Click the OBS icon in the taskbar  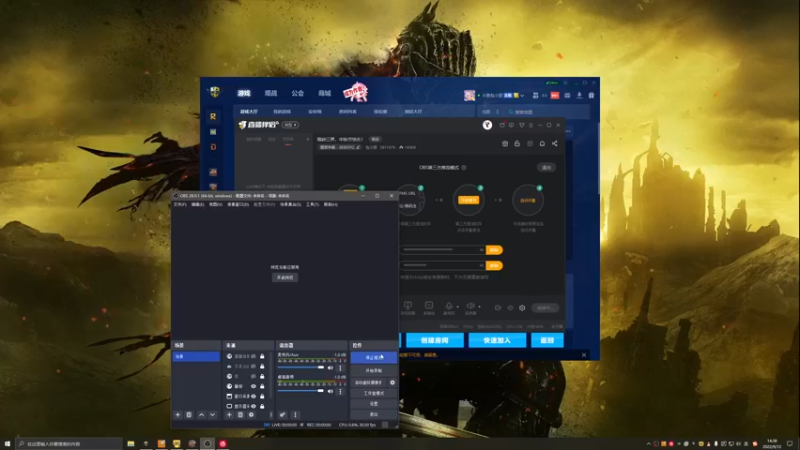click(207, 444)
